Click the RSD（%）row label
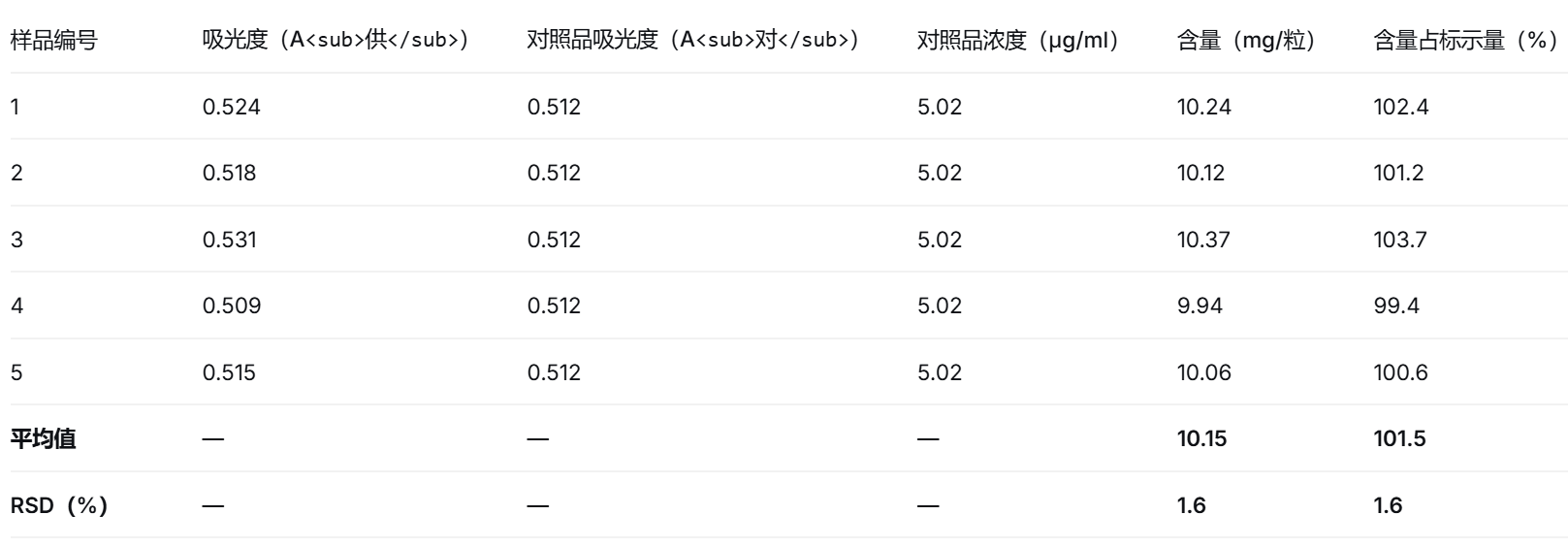Viewport: 1568px width, 547px height. point(59,505)
